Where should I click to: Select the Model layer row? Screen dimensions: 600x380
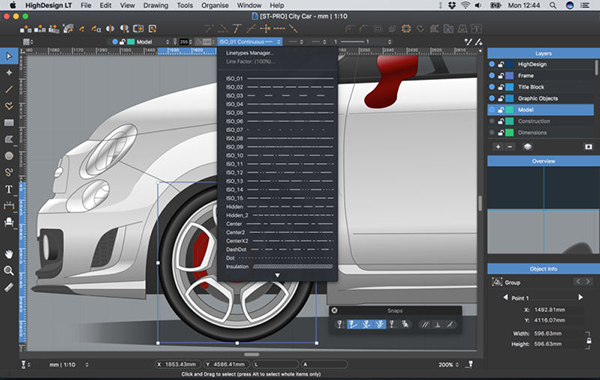click(540, 110)
